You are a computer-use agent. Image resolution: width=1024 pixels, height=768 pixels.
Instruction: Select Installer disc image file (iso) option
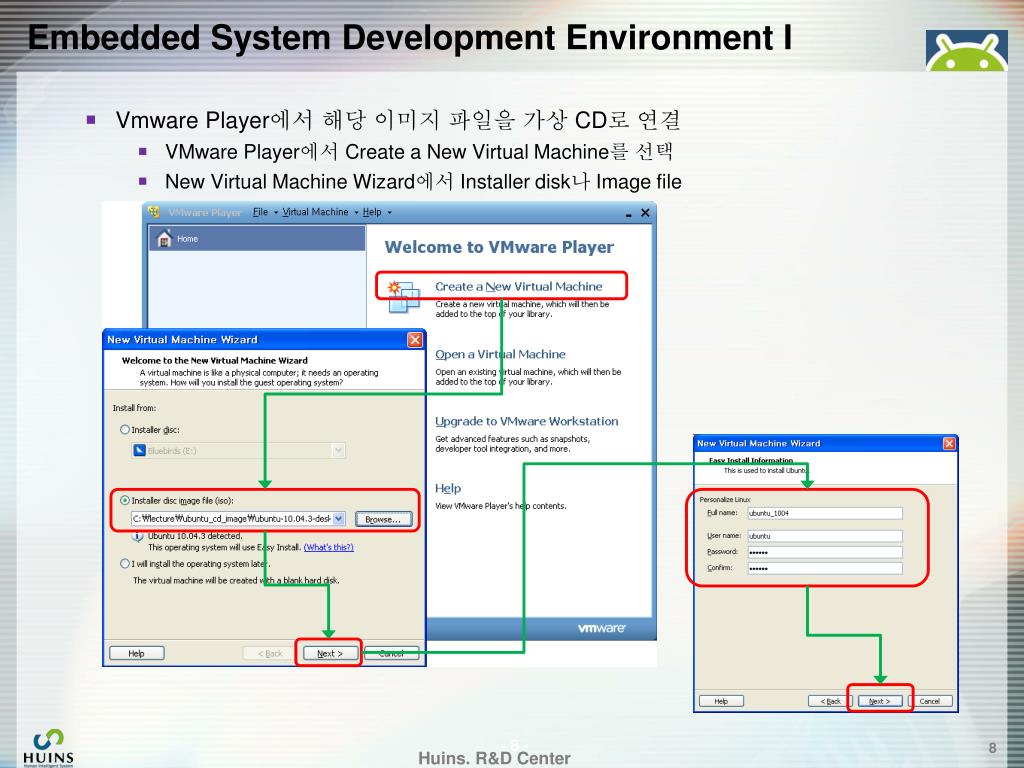pos(125,500)
